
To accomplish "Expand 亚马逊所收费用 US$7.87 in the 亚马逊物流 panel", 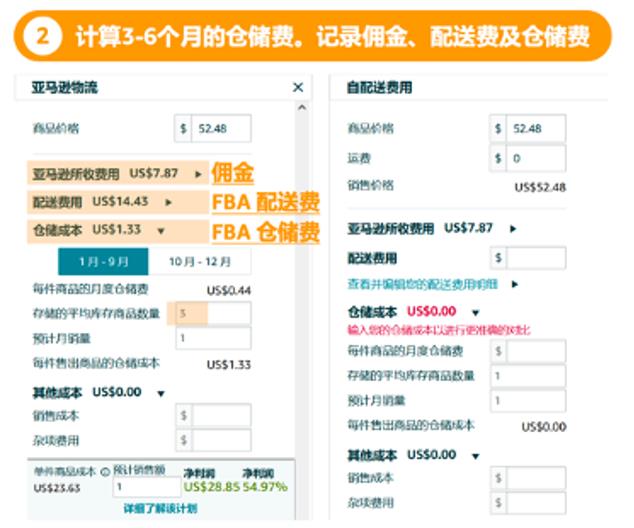I will 195,173.
